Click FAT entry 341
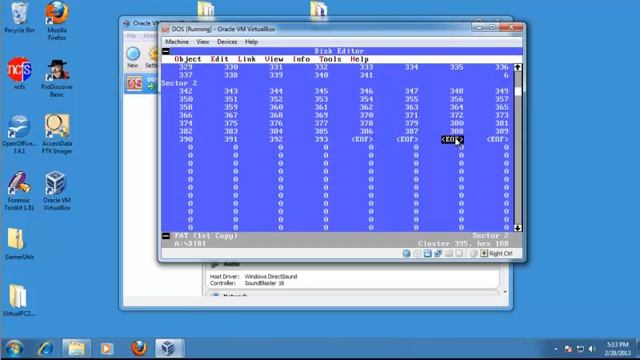Viewport: 640px width, 360px height. coord(366,76)
